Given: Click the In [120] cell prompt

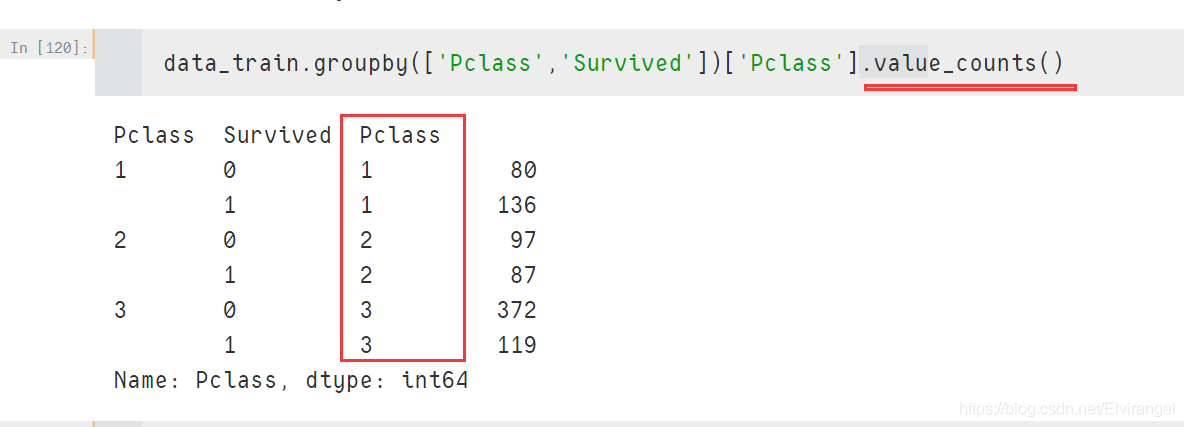Looking at the screenshot, I should tap(49, 47).
